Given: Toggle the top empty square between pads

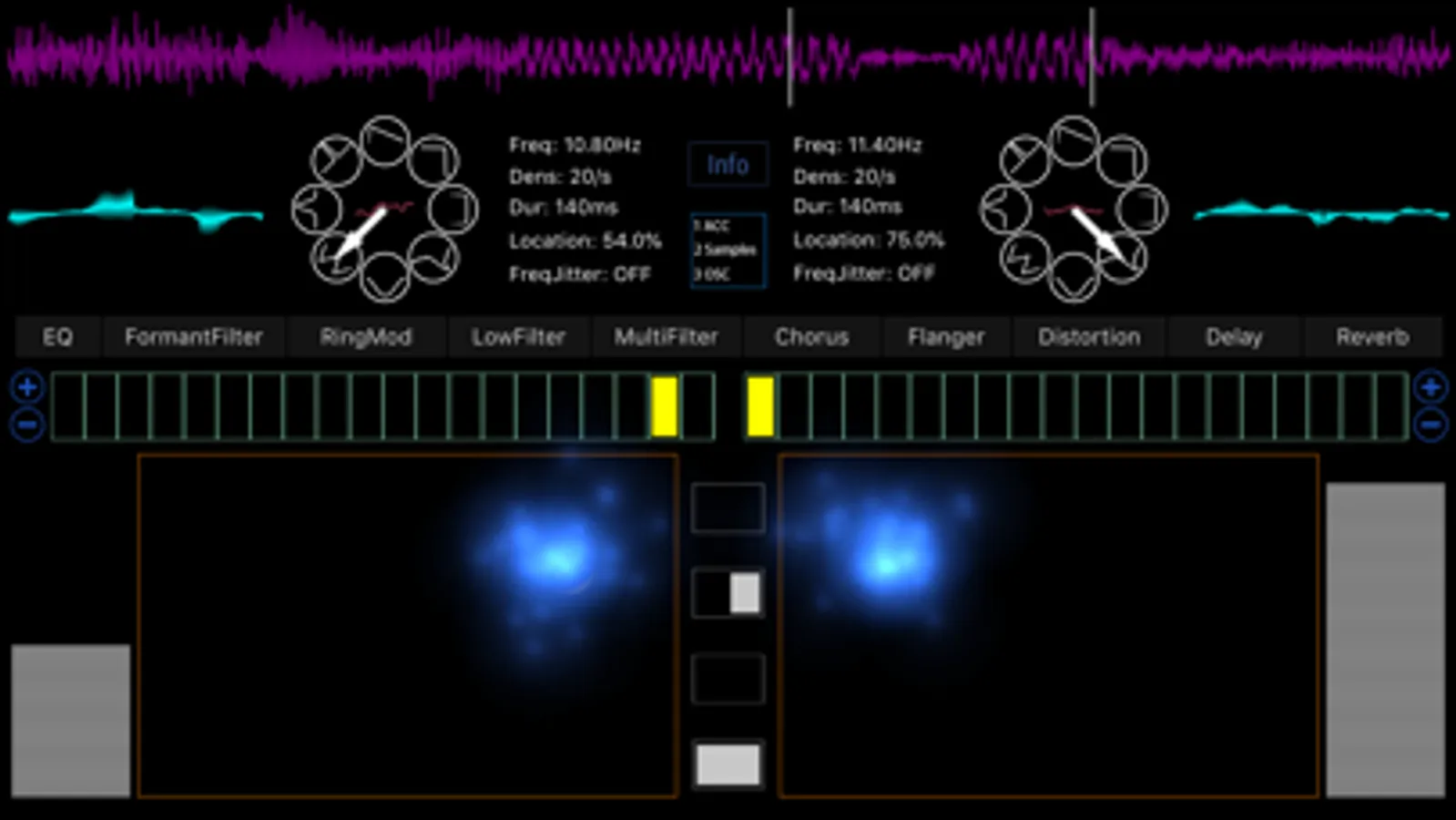Looking at the screenshot, I should click(728, 507).
